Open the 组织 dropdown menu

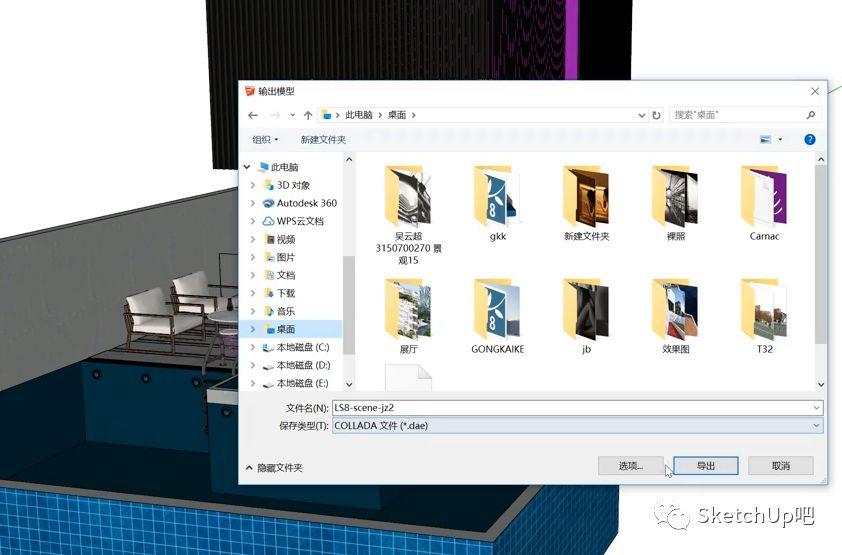click(x=265, y=140)
